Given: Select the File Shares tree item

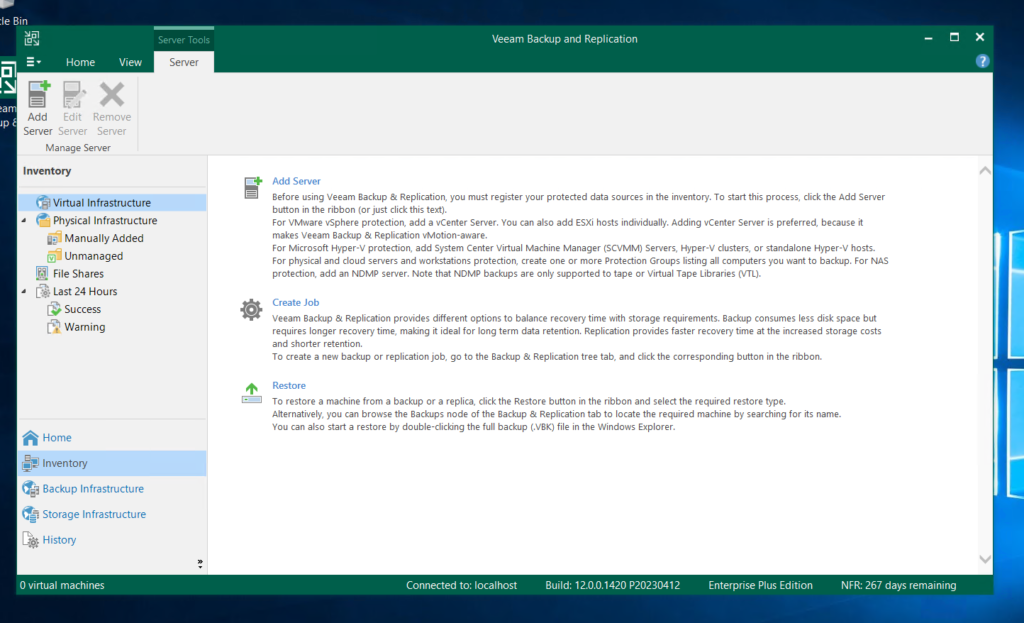Looking at the screenshot, I should pyautogui.click(x=79, y=273).
